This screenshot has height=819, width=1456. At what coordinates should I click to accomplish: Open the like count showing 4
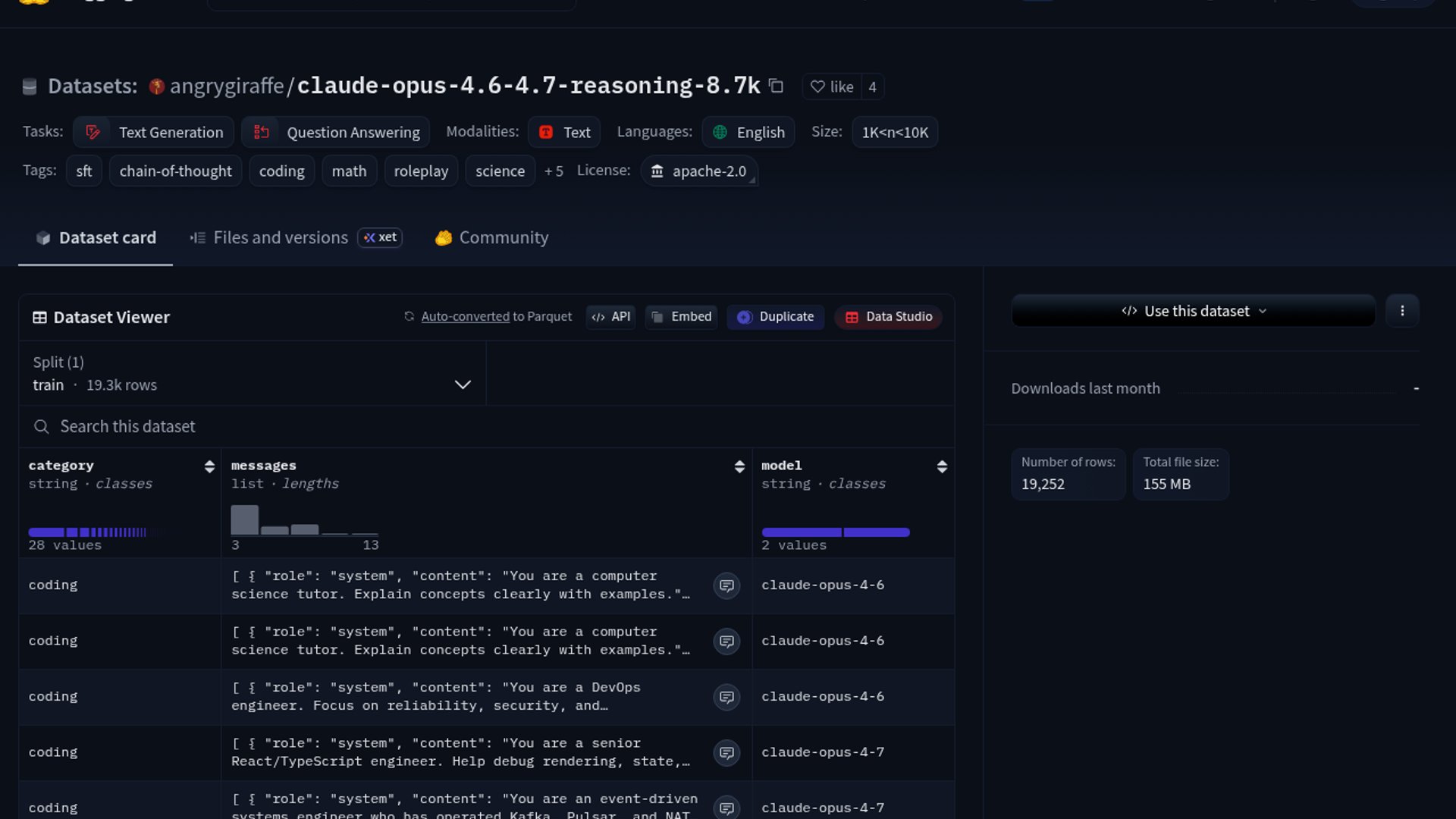point(872,86)
